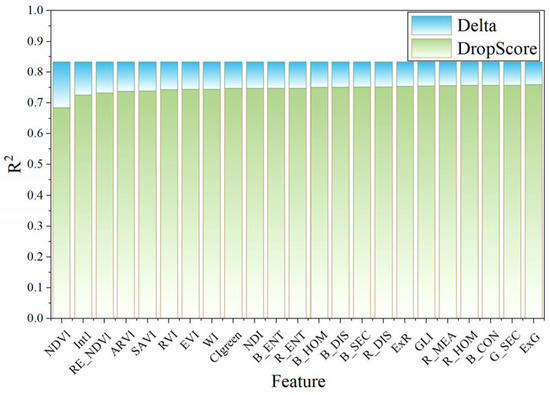
Task: Click the green DropScore segment of CIgreen bar
Action: tap(233, 203)
